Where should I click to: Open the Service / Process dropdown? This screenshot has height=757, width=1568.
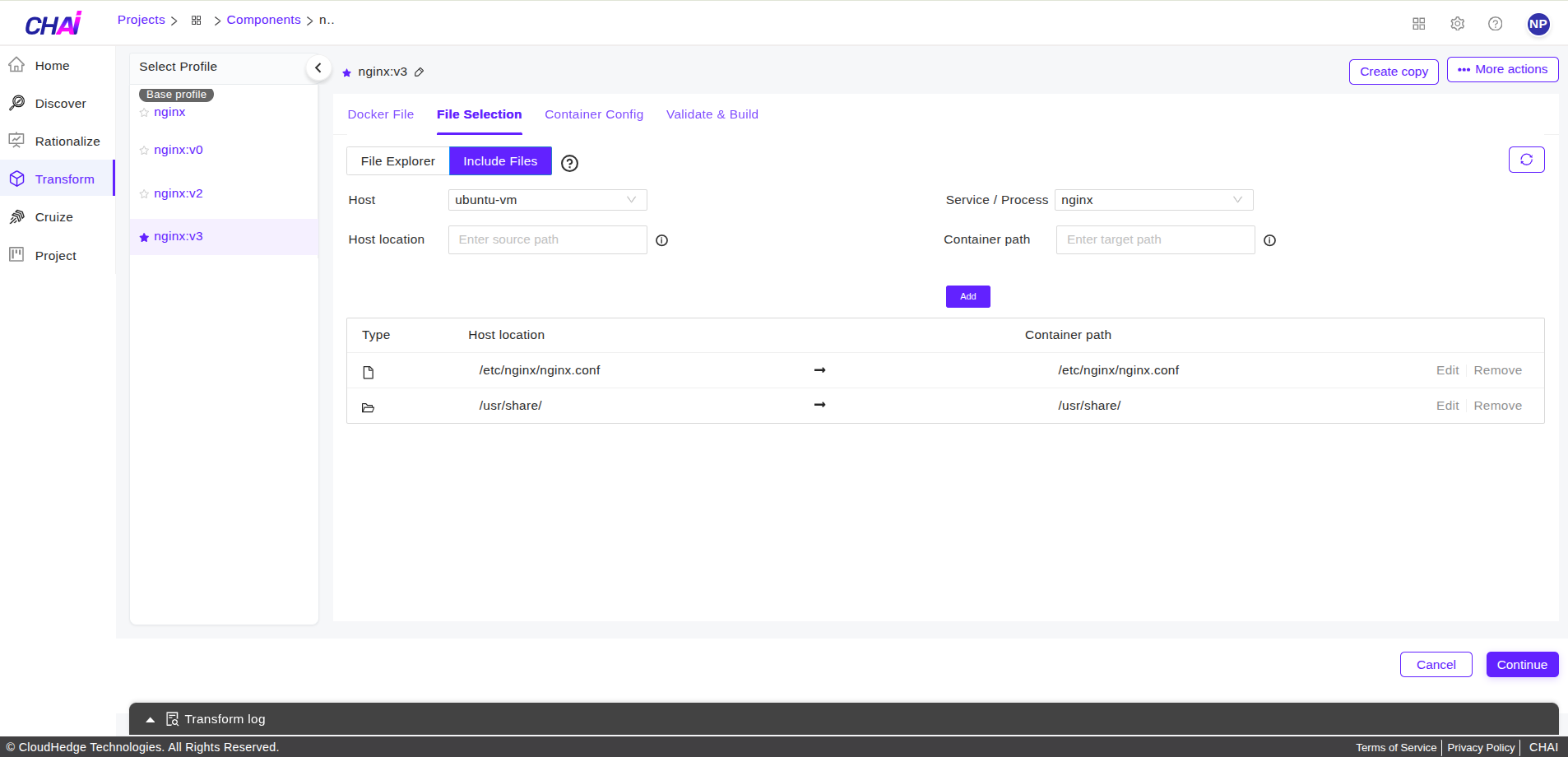[x=1154, y=200]
